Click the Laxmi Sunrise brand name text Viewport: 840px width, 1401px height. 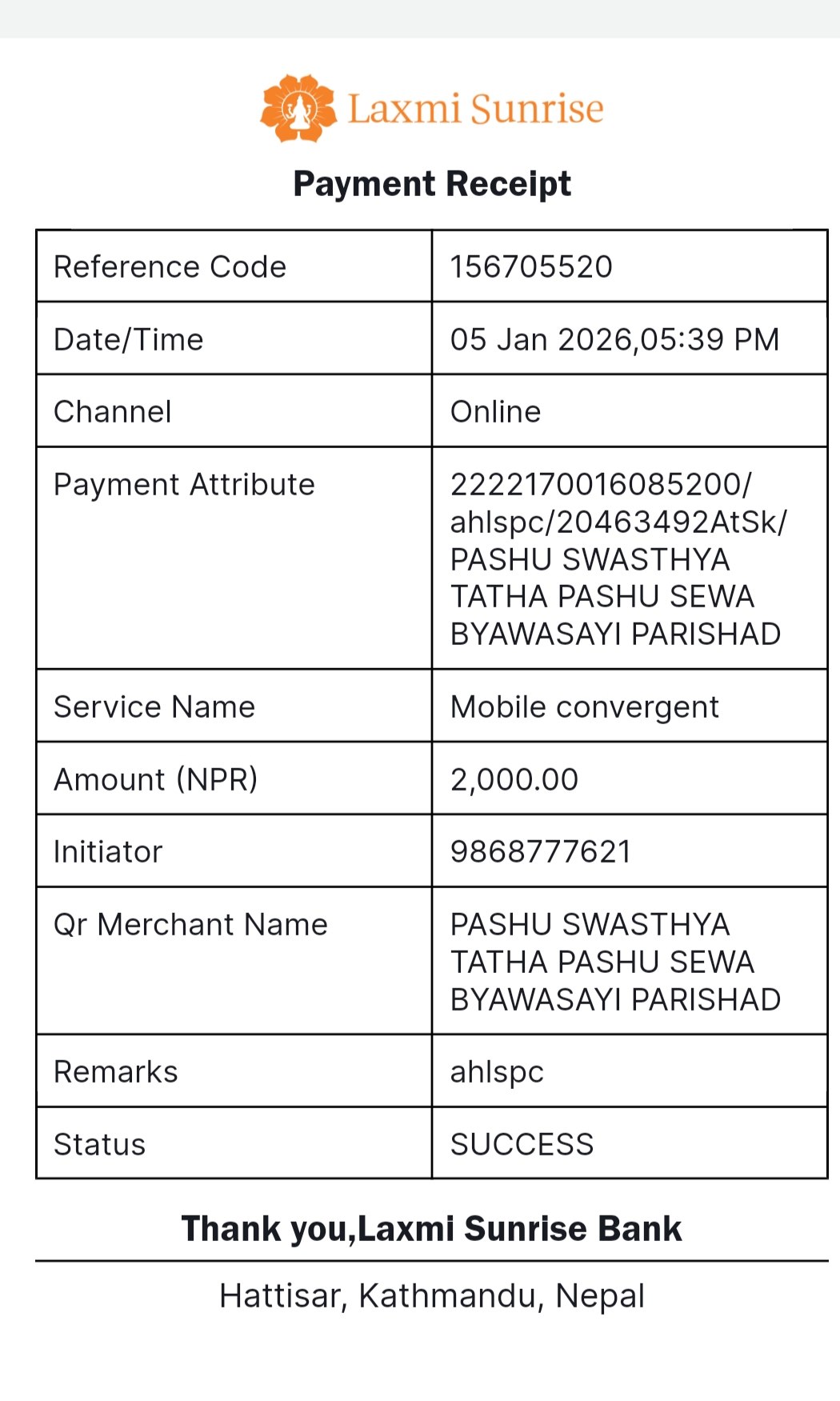pos(475,109)
